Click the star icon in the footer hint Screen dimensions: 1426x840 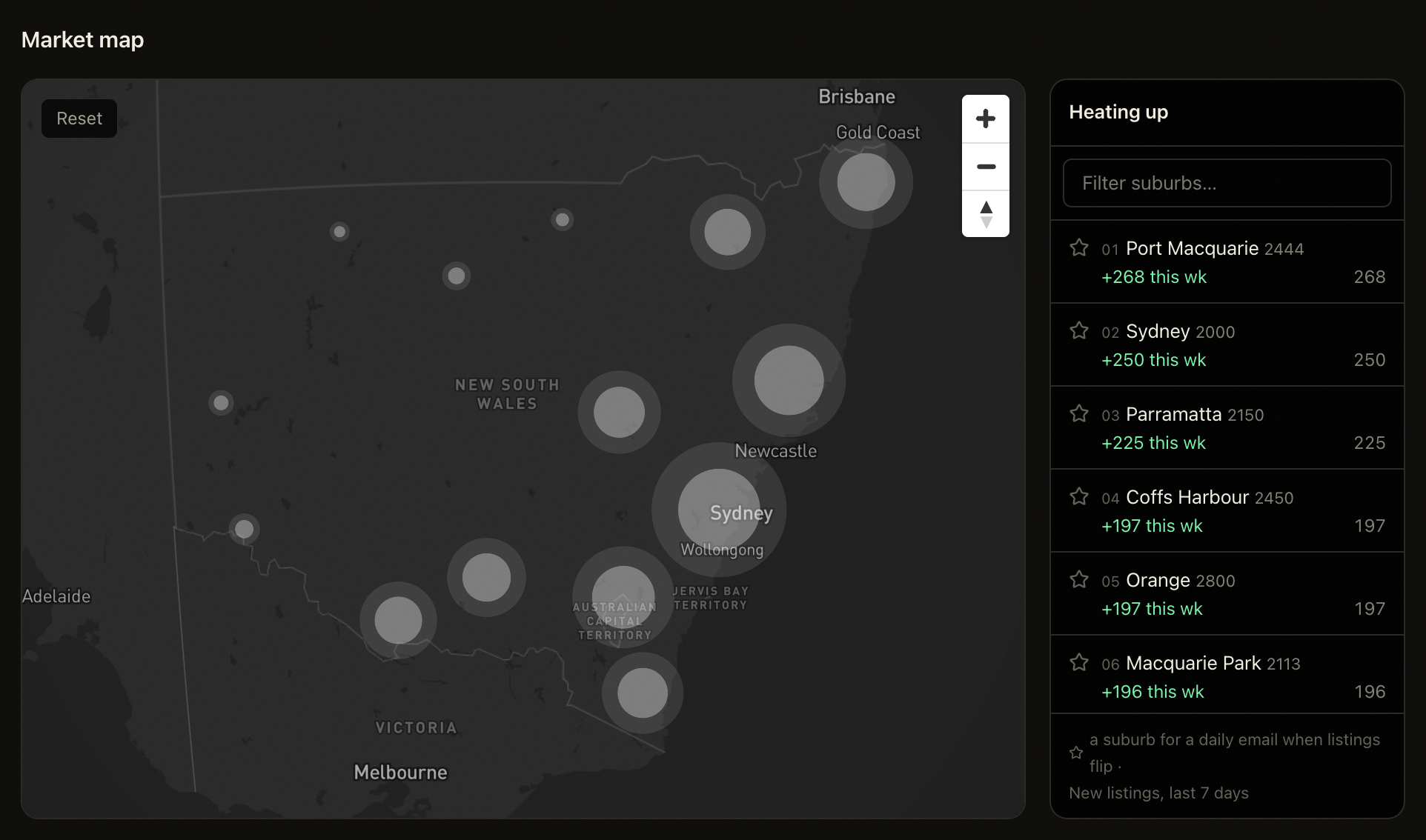point(1076,753)
